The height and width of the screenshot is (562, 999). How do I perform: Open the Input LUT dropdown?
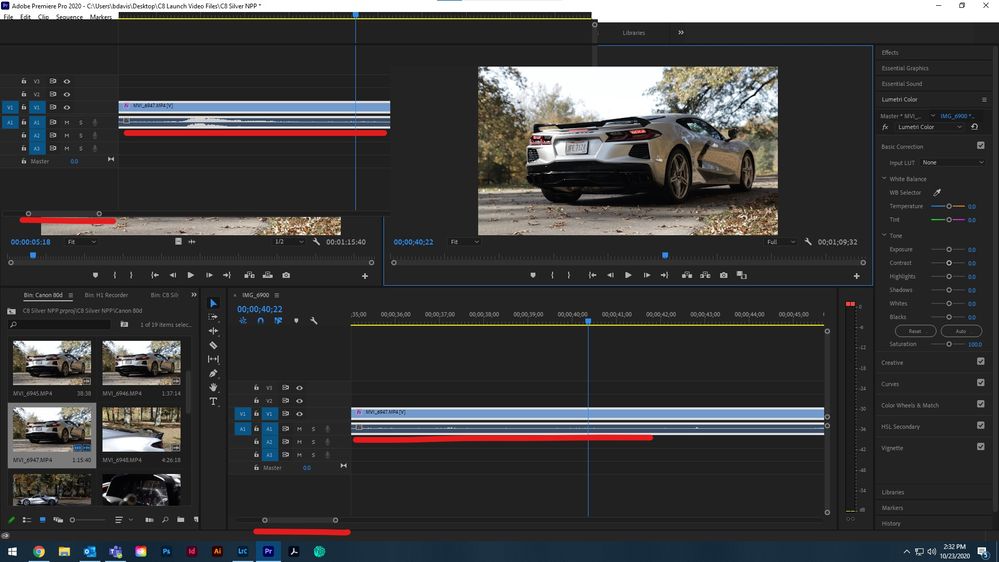[x=952, y=162]
